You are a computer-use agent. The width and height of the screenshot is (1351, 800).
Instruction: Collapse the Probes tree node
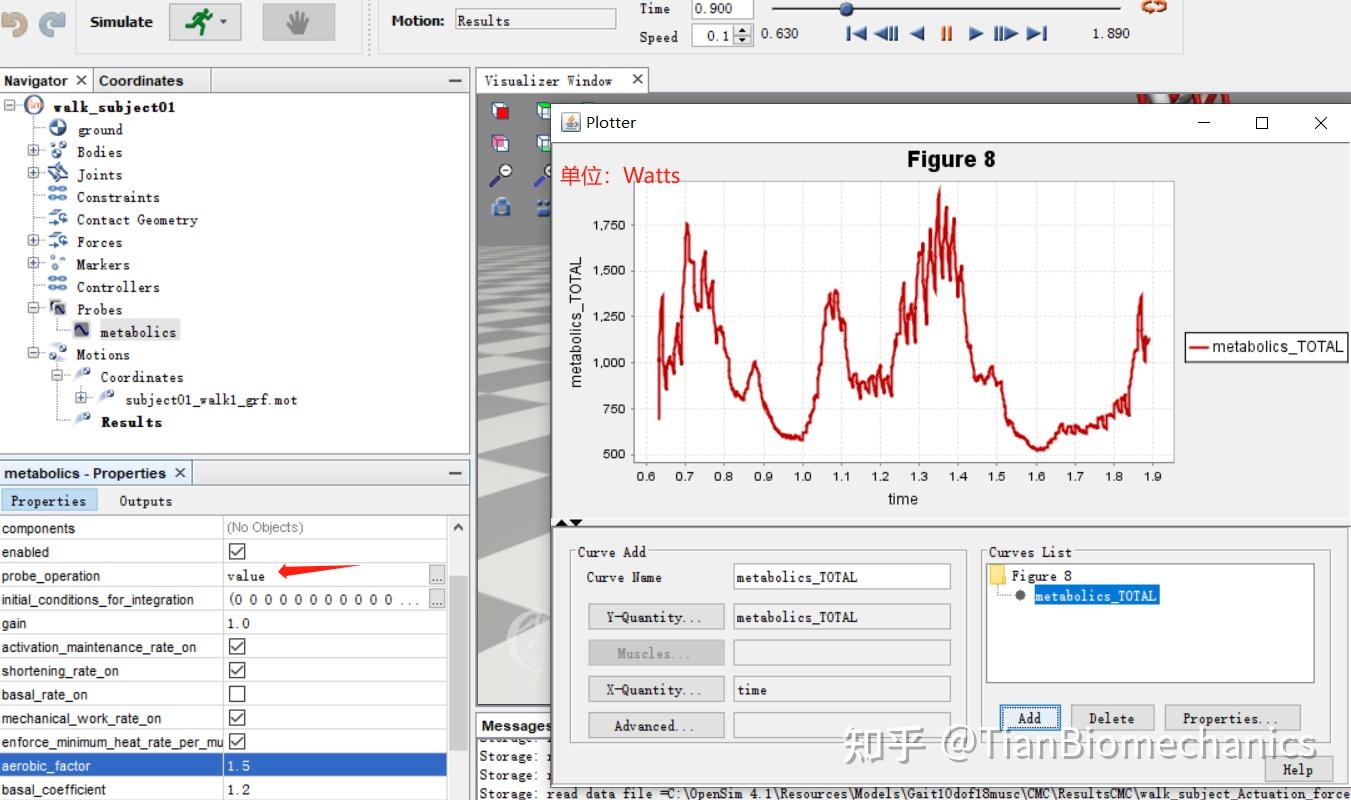[x=34, y=308]
